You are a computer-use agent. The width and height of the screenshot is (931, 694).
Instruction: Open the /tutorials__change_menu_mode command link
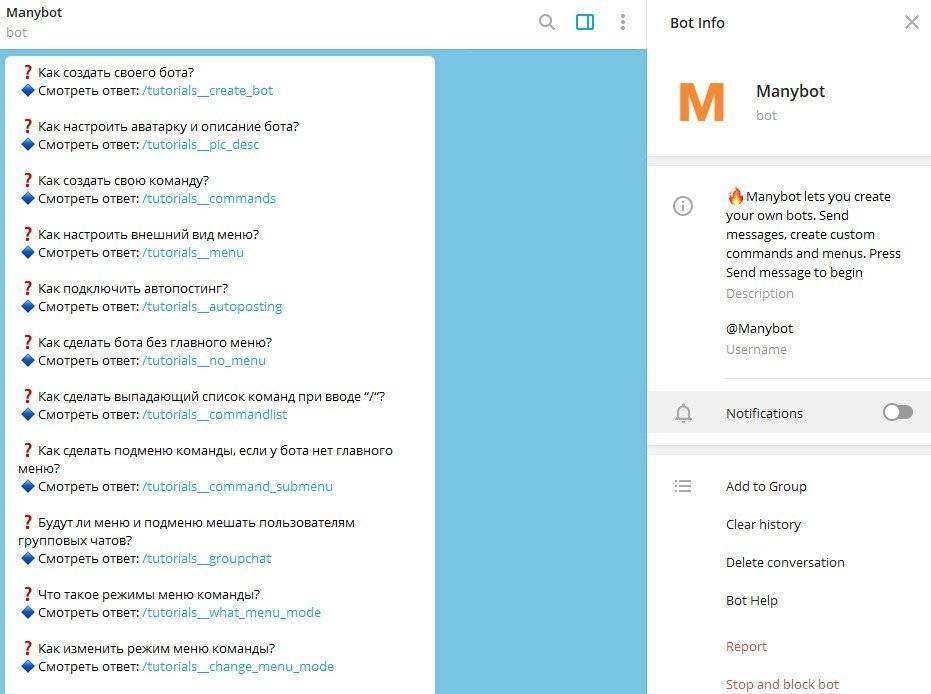pos(238,667)
